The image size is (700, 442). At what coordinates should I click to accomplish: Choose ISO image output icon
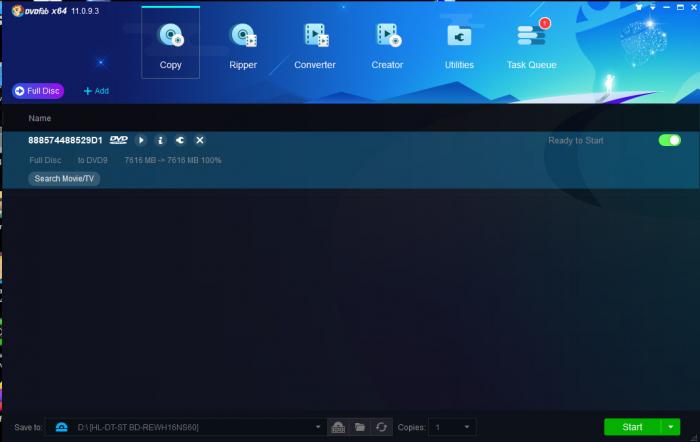338,427
